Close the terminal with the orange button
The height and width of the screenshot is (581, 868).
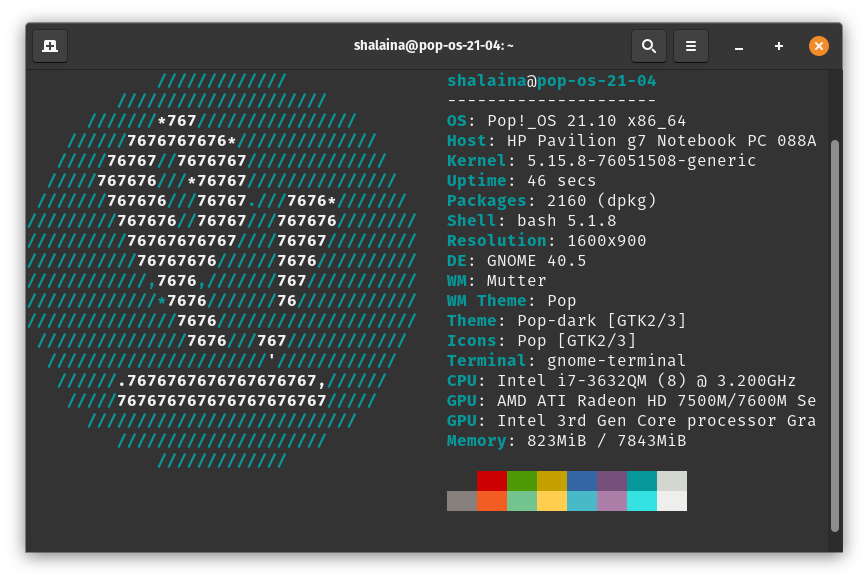tap(818, 46)
